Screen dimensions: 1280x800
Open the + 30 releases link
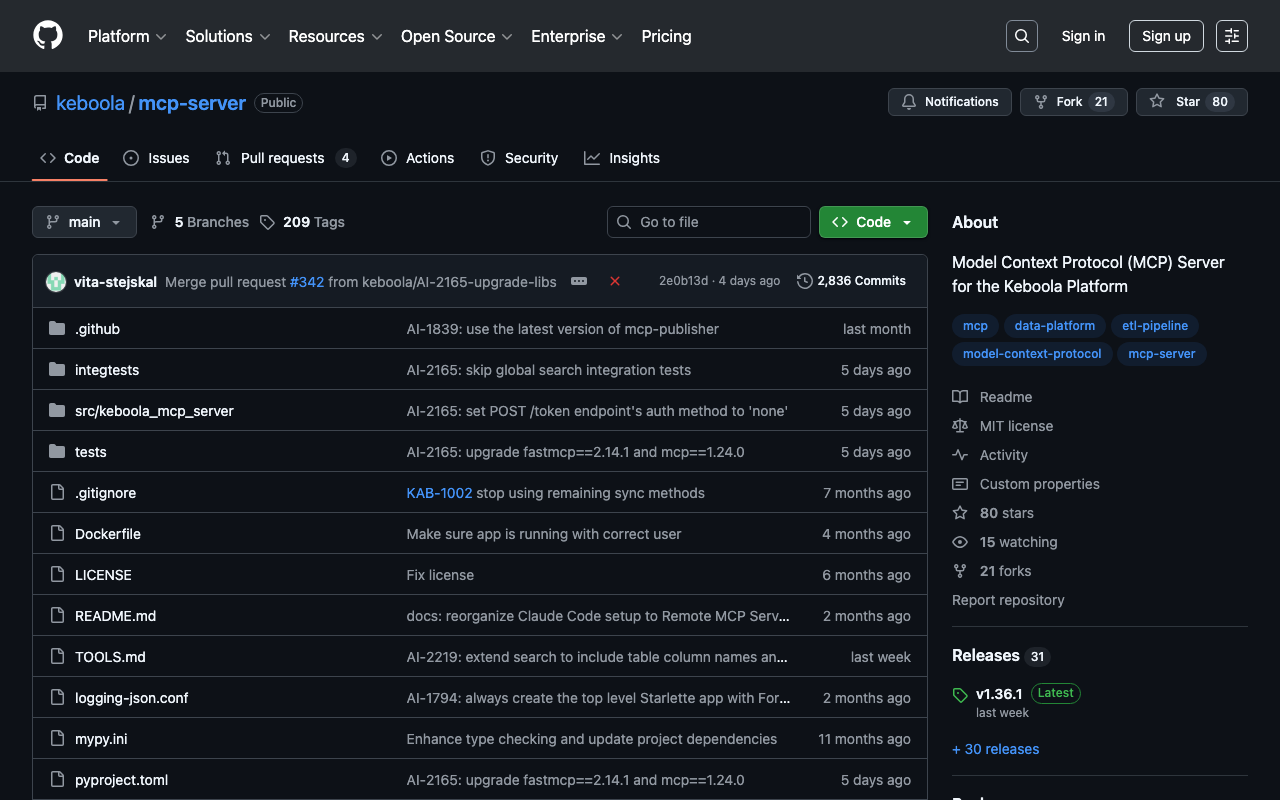point(995,749)
